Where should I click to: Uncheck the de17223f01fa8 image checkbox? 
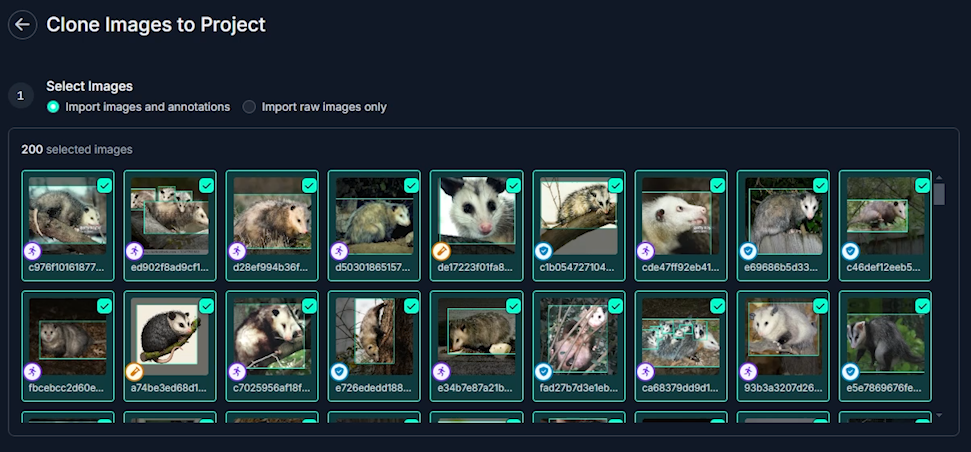pos(513,185)
